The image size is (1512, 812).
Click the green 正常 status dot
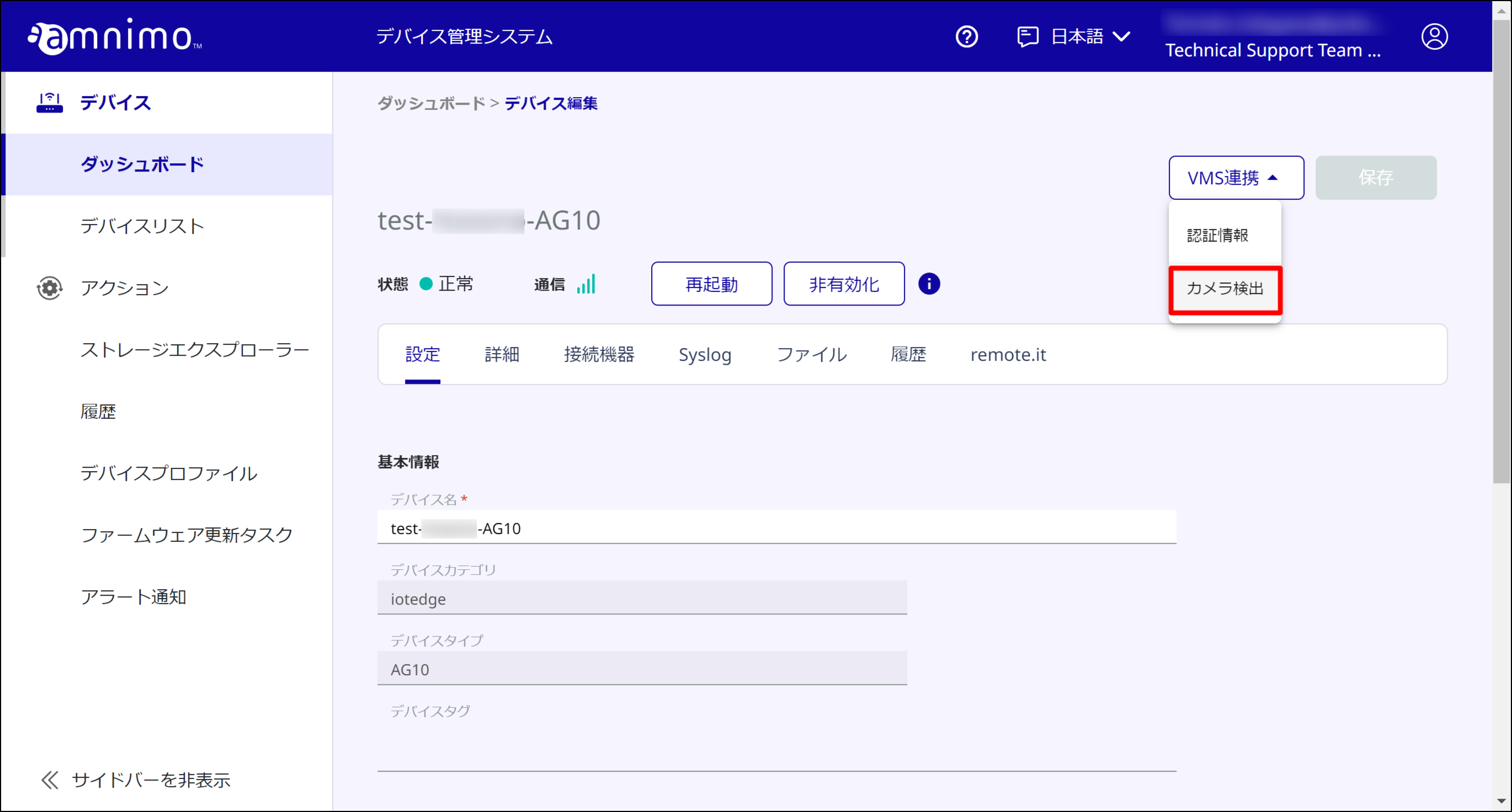click(426, 284)
